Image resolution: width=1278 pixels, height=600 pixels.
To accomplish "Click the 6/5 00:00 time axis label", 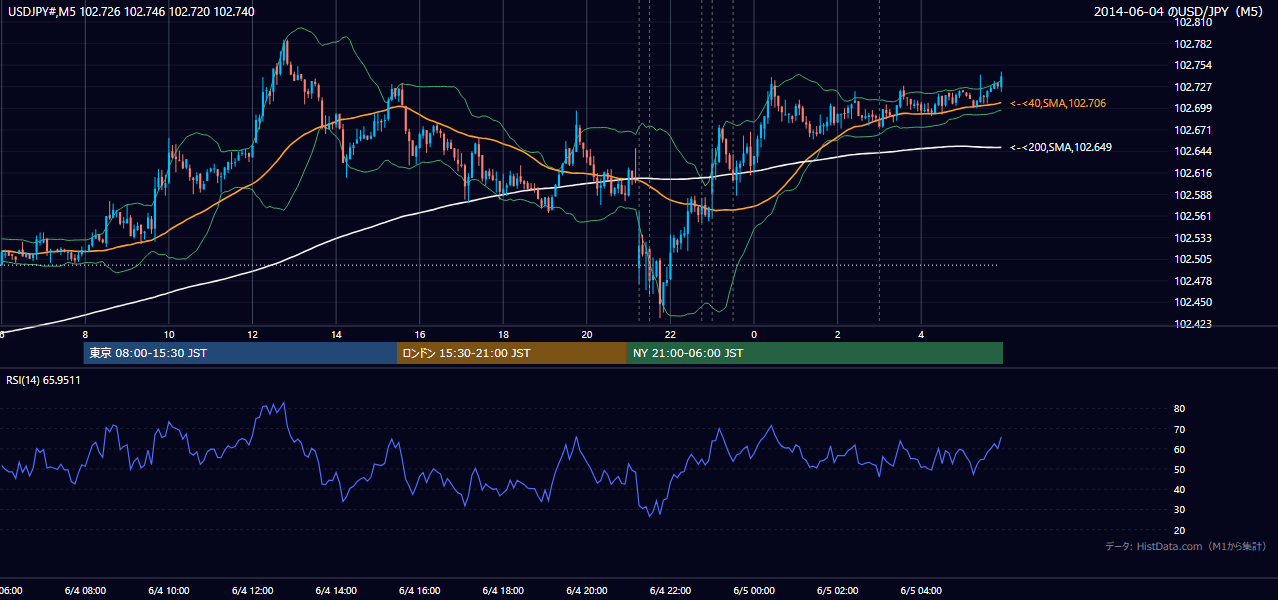I will point(754,591).
